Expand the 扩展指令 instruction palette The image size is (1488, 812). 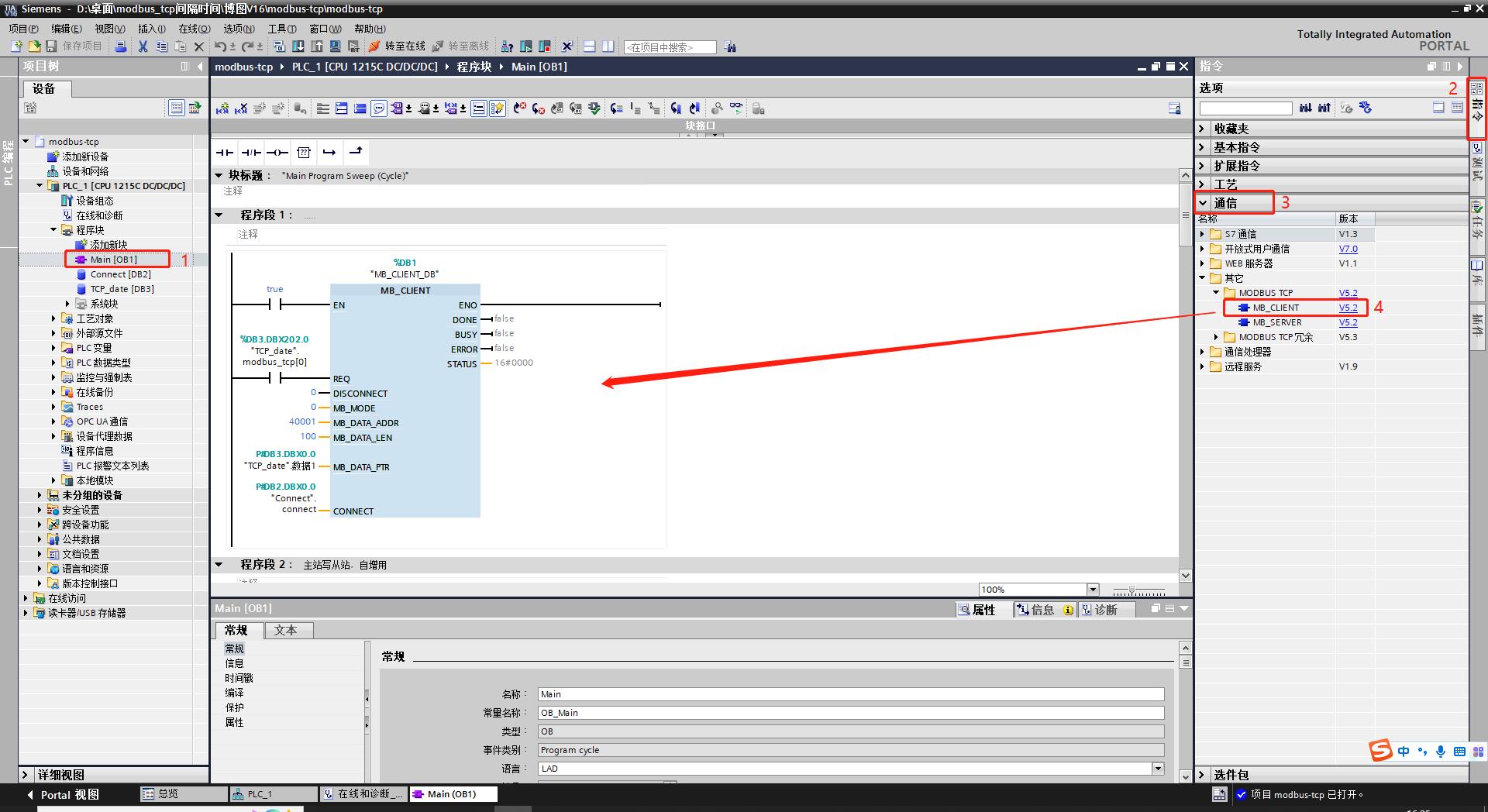click(x=1202, y=166)
